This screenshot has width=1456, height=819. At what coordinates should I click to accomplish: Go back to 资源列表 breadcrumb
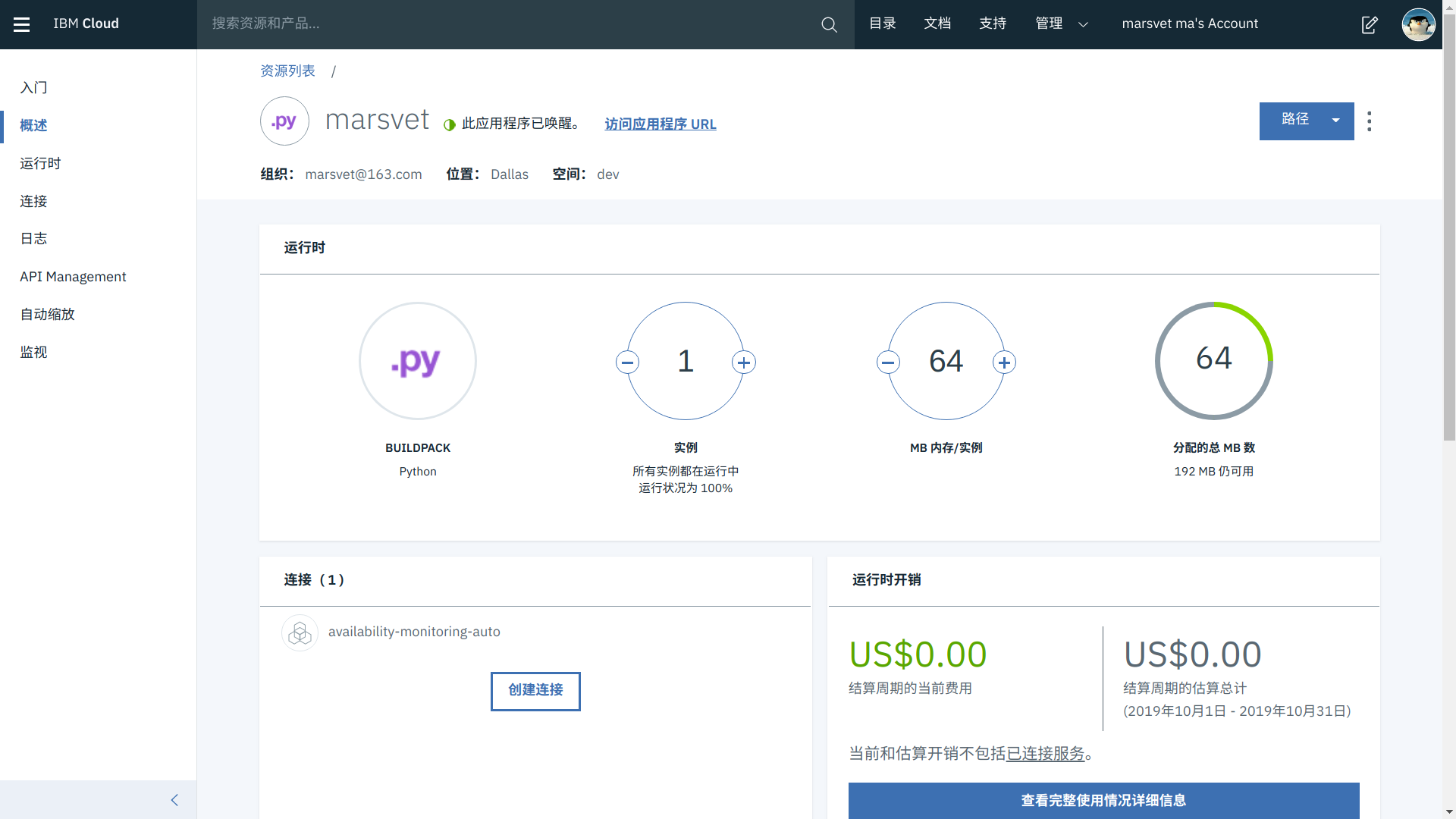[x=287, y=71]
